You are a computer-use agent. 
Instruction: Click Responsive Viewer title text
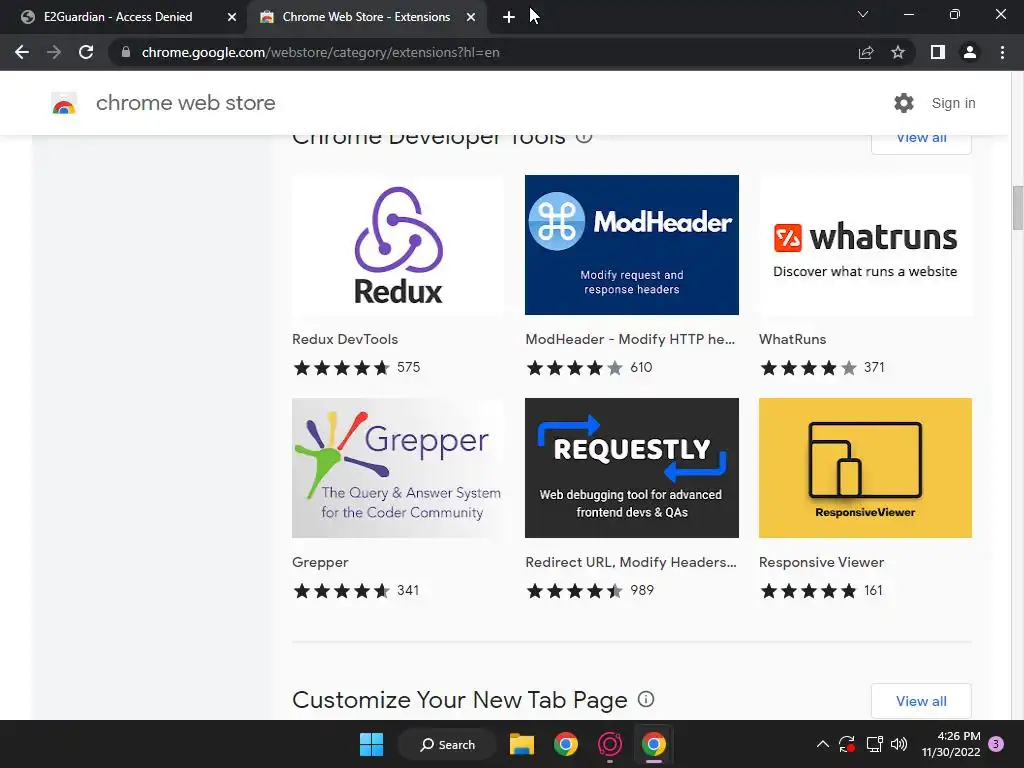[x=822, y=562]
